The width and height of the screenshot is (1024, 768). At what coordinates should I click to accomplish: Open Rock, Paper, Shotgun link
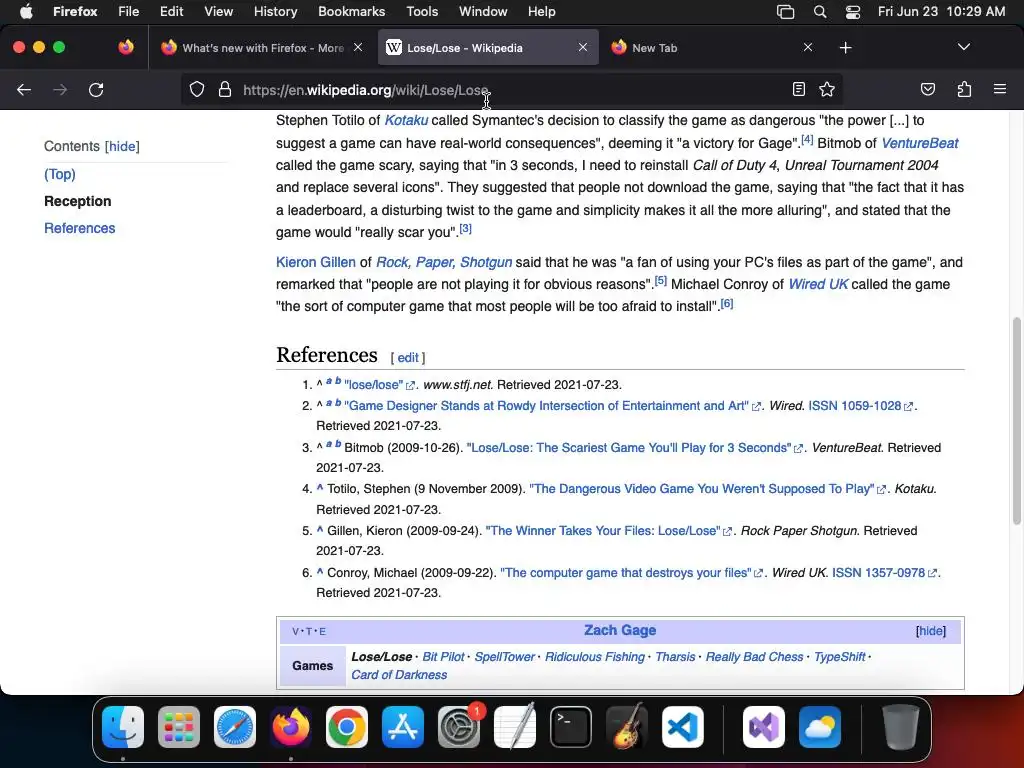click(x=444, y=262)
